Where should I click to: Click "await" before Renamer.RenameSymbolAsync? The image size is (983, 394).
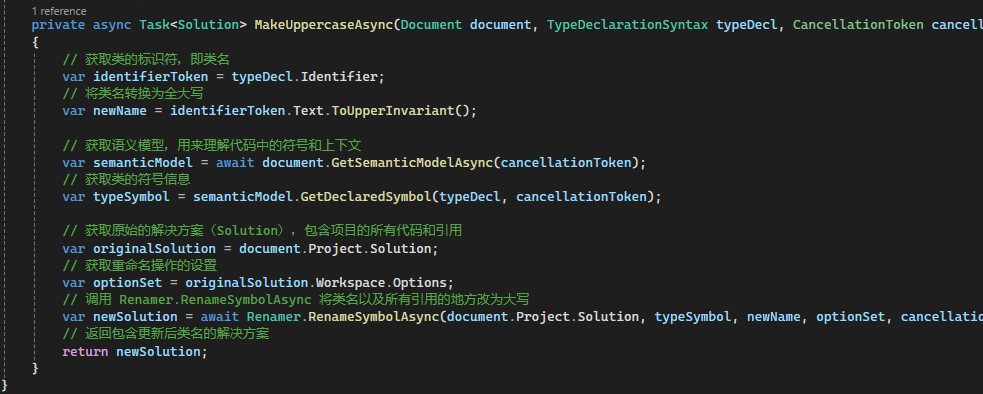[x=219, y=317]
